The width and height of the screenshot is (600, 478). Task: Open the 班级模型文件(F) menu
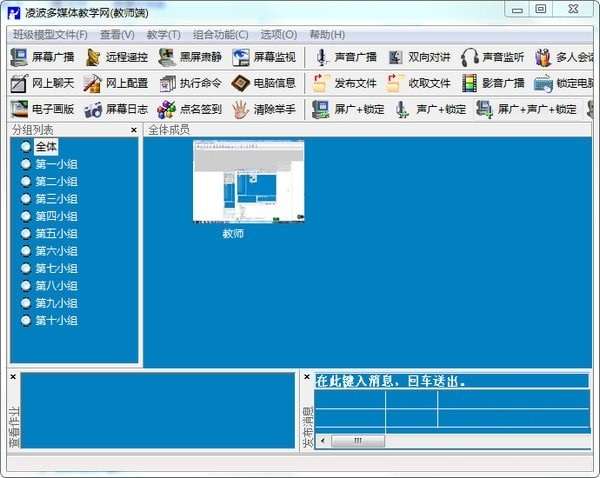(x=50, y=34)
